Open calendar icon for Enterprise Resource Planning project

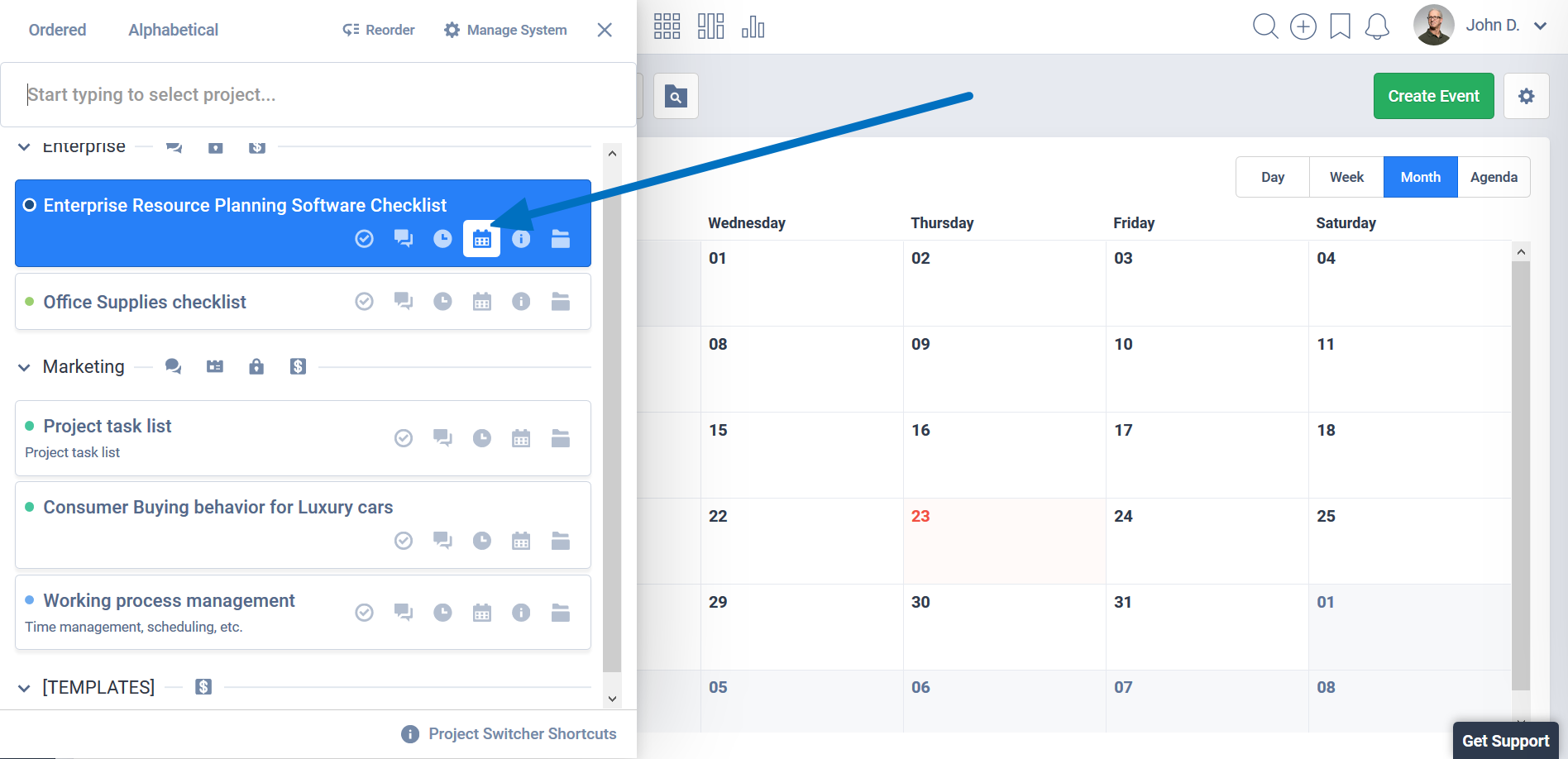[x=481, y=240]
